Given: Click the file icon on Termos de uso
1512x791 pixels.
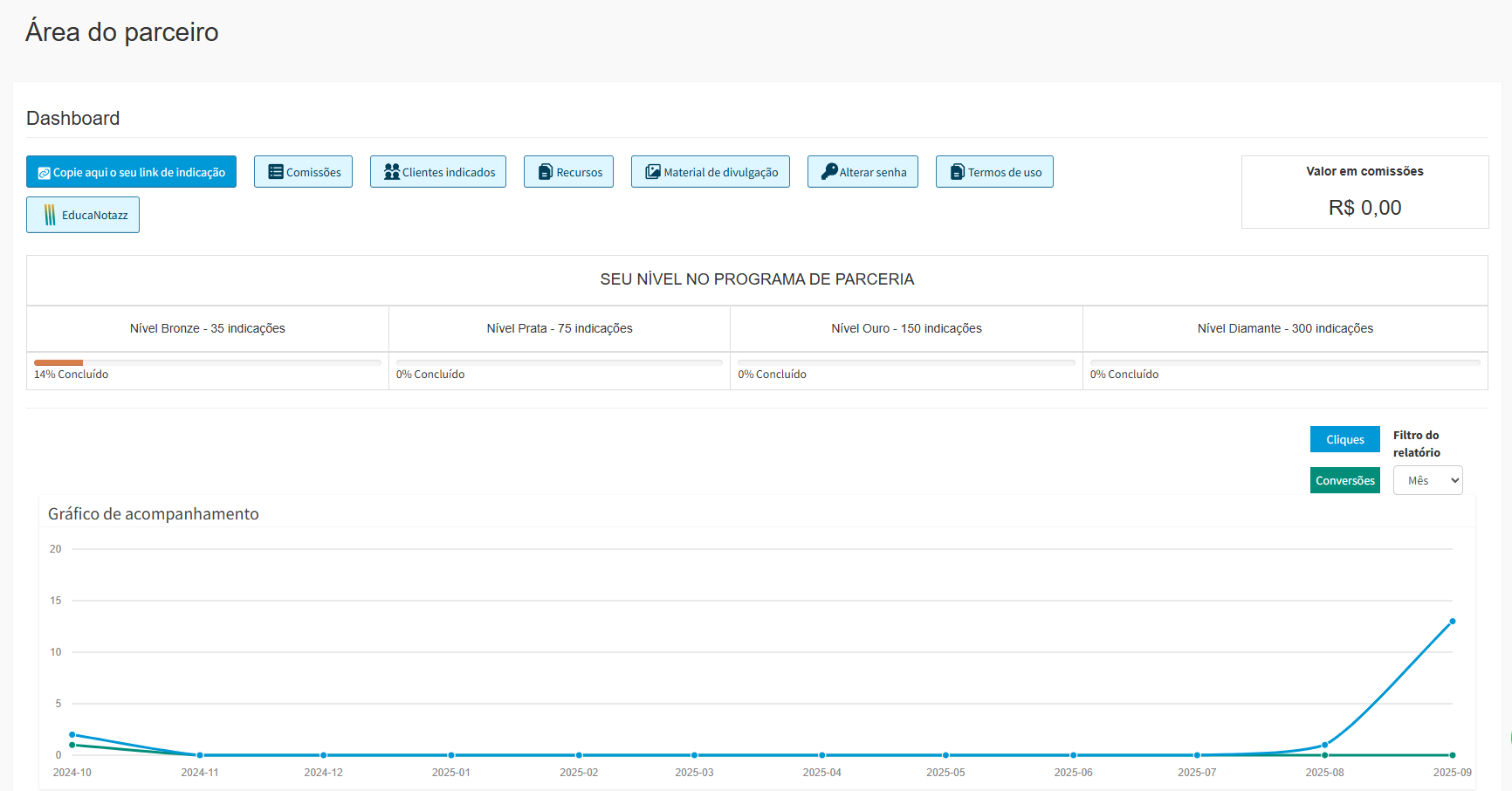Looking at the screenshot, I should tap(957, 172).
